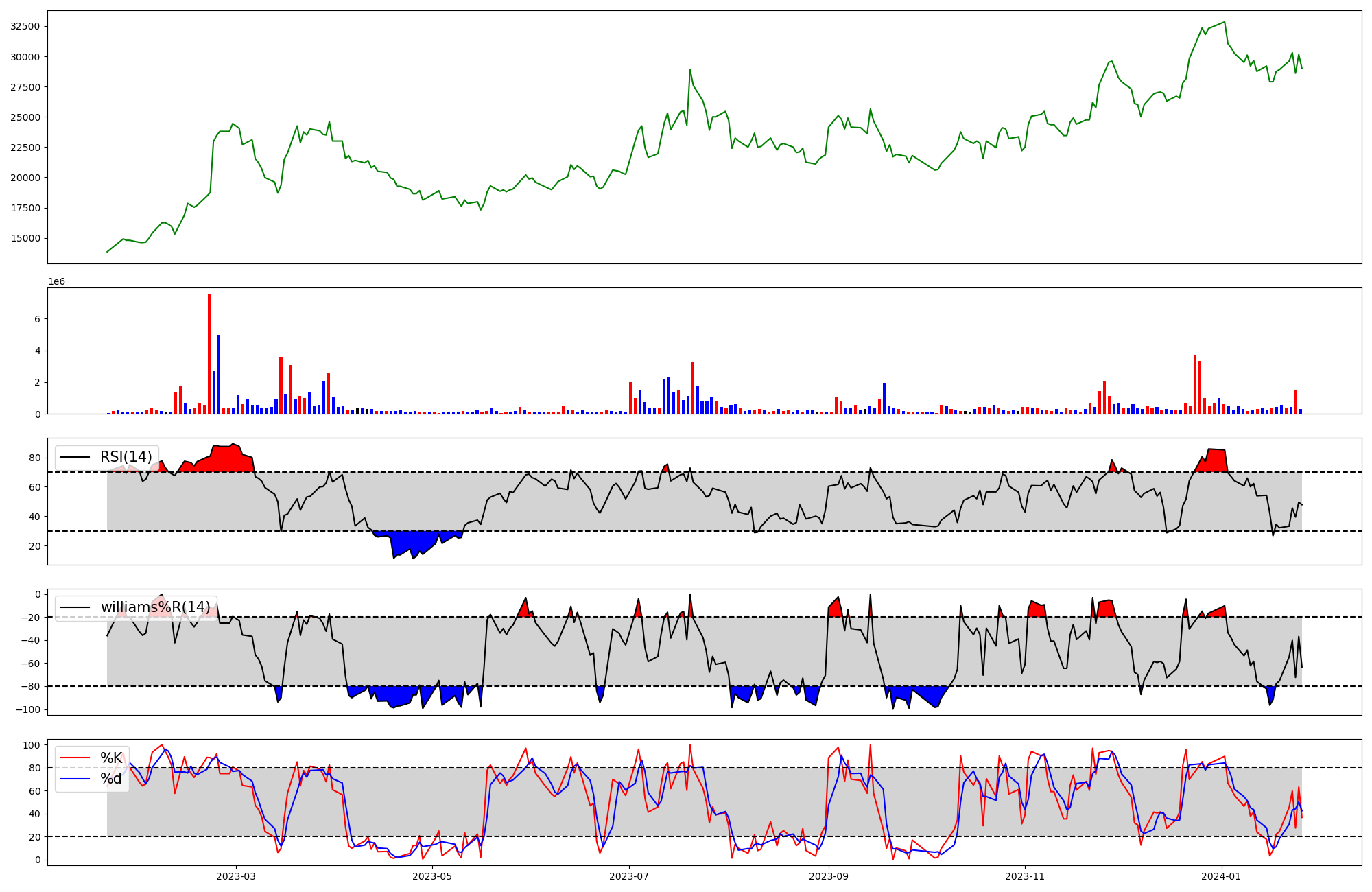Click the blue %d legend entry
This screenshot has width=1372, height=892.
110,779
